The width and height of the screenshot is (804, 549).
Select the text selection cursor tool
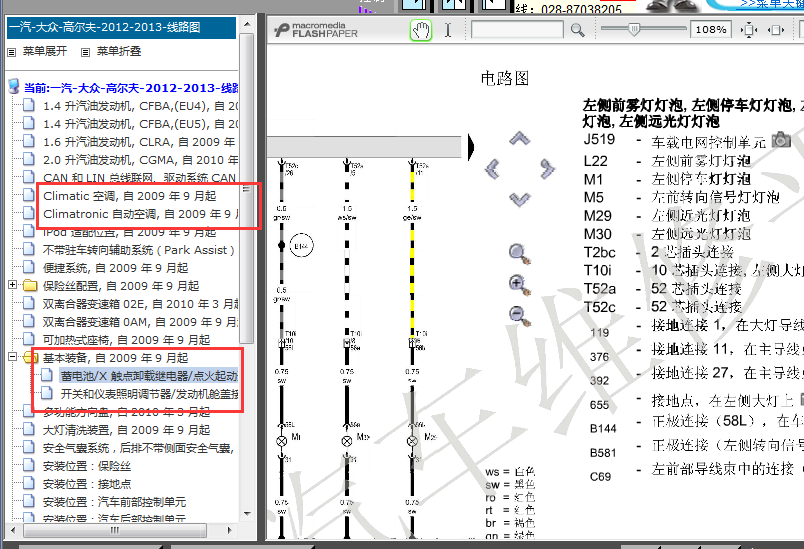(448, 30)
